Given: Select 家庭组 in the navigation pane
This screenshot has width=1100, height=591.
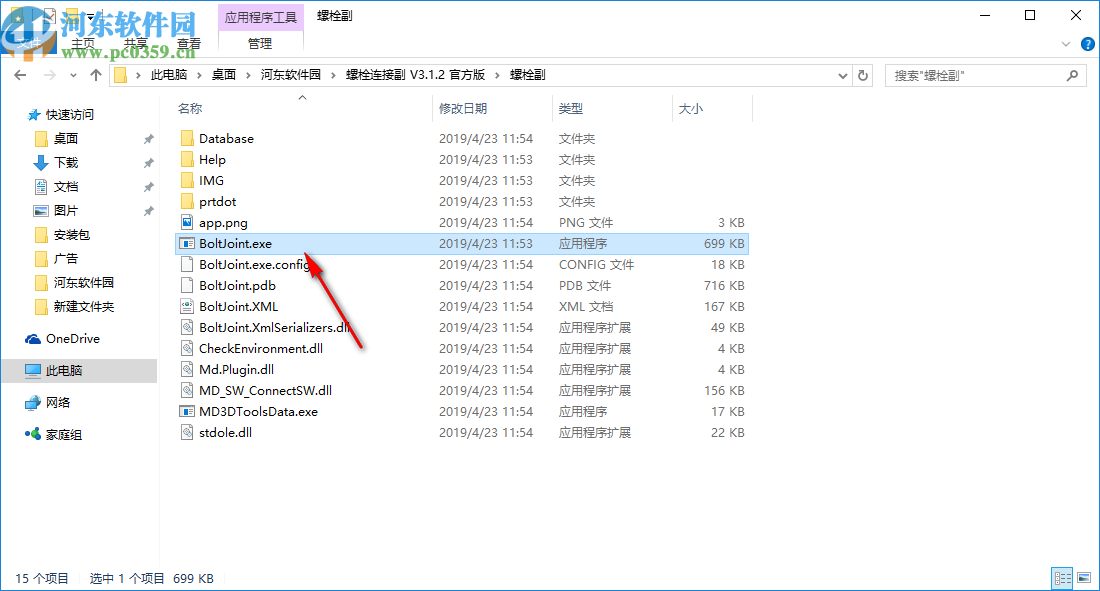Looking at the screenshot, I should (x=63, y=435).
